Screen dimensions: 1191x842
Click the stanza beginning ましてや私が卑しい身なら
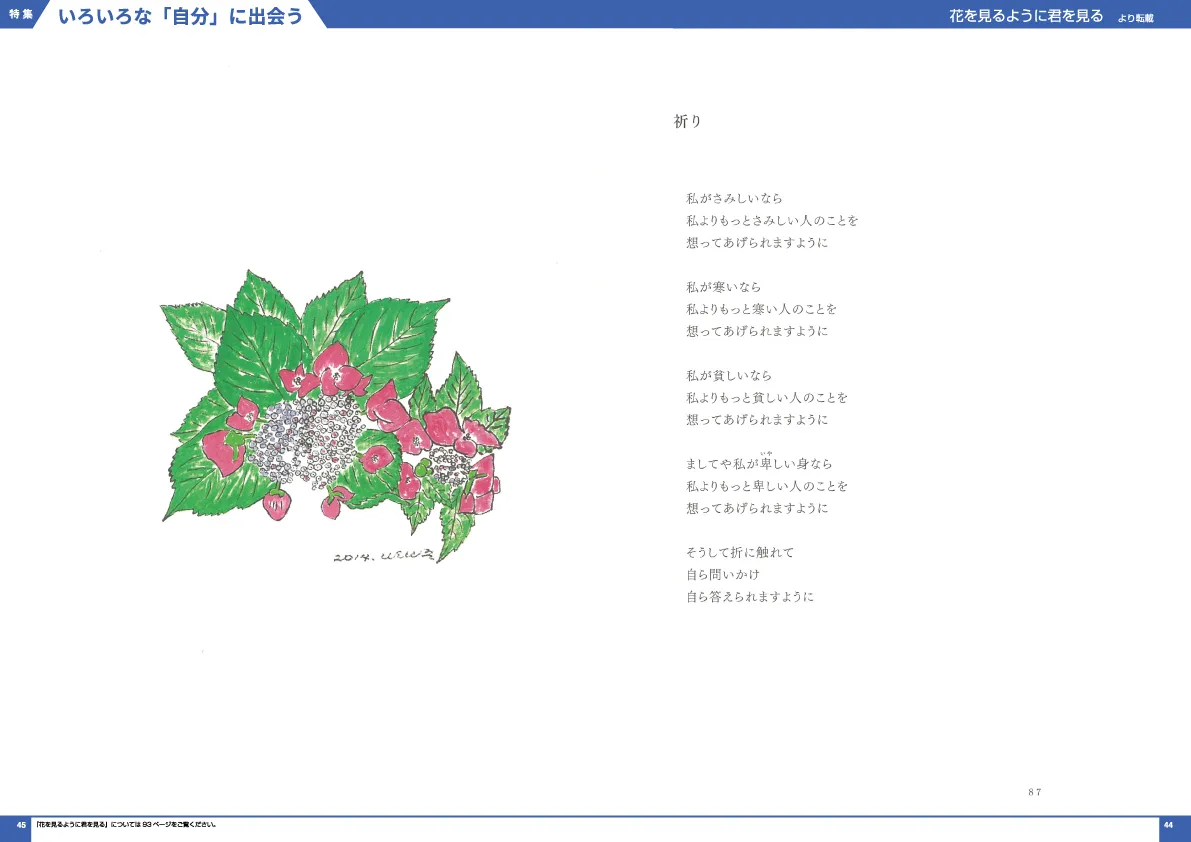762,464
